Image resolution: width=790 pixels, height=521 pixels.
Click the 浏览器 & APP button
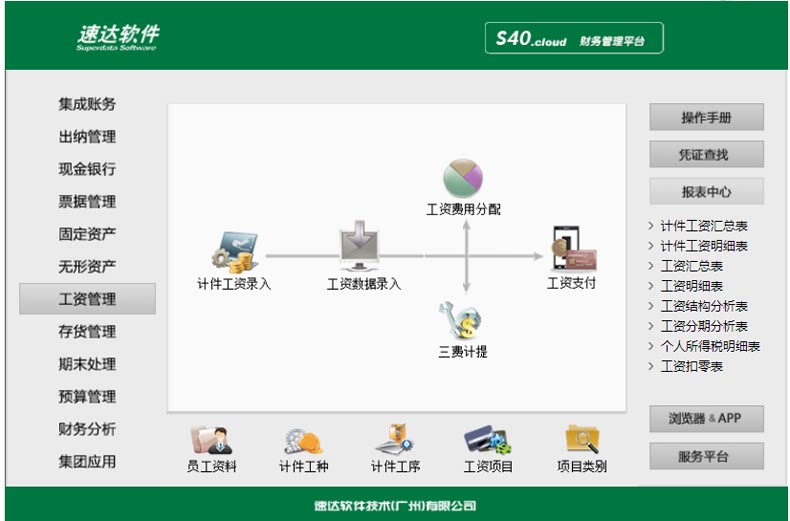tap(706, 419)
